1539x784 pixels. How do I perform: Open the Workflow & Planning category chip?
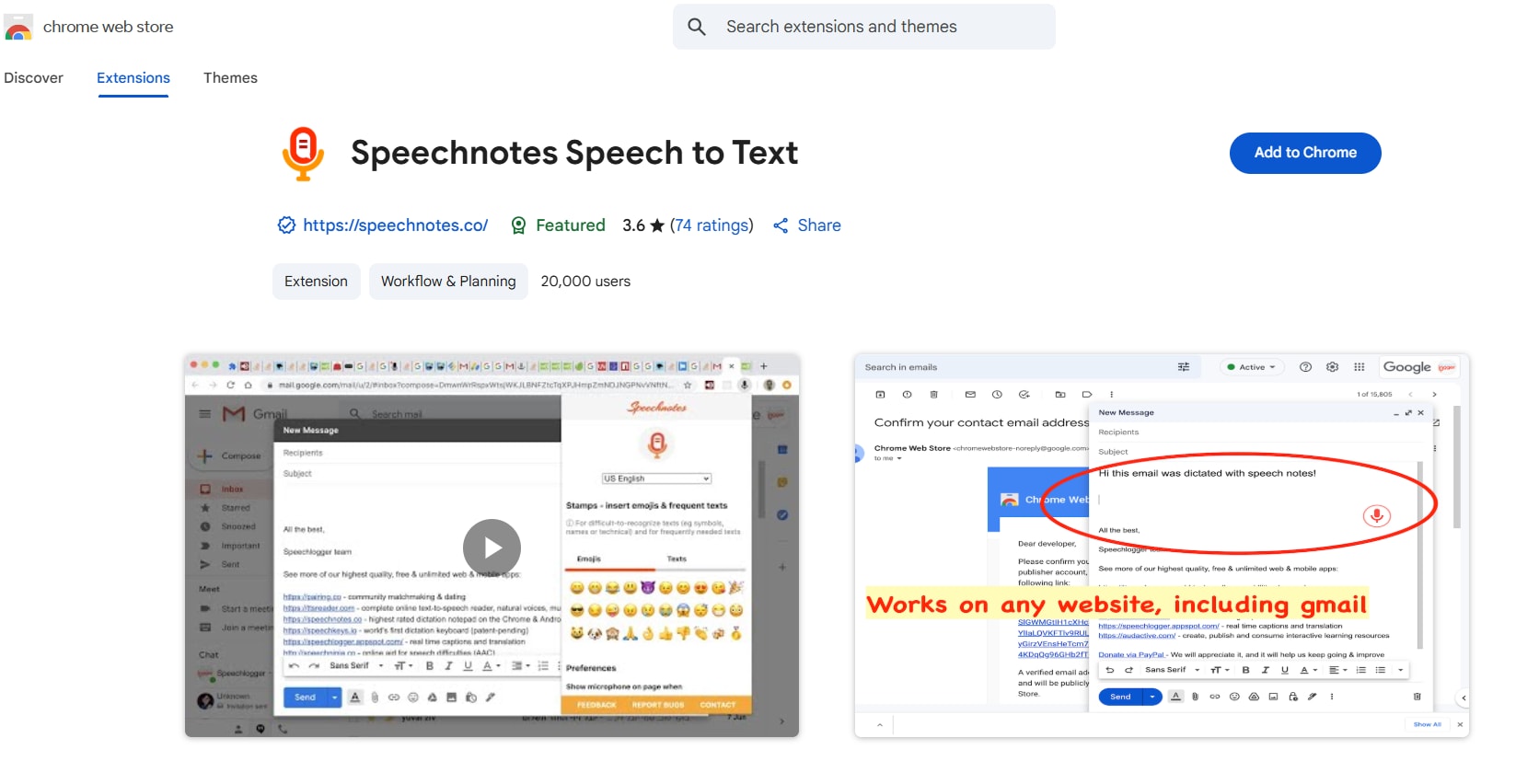point(448,282)
